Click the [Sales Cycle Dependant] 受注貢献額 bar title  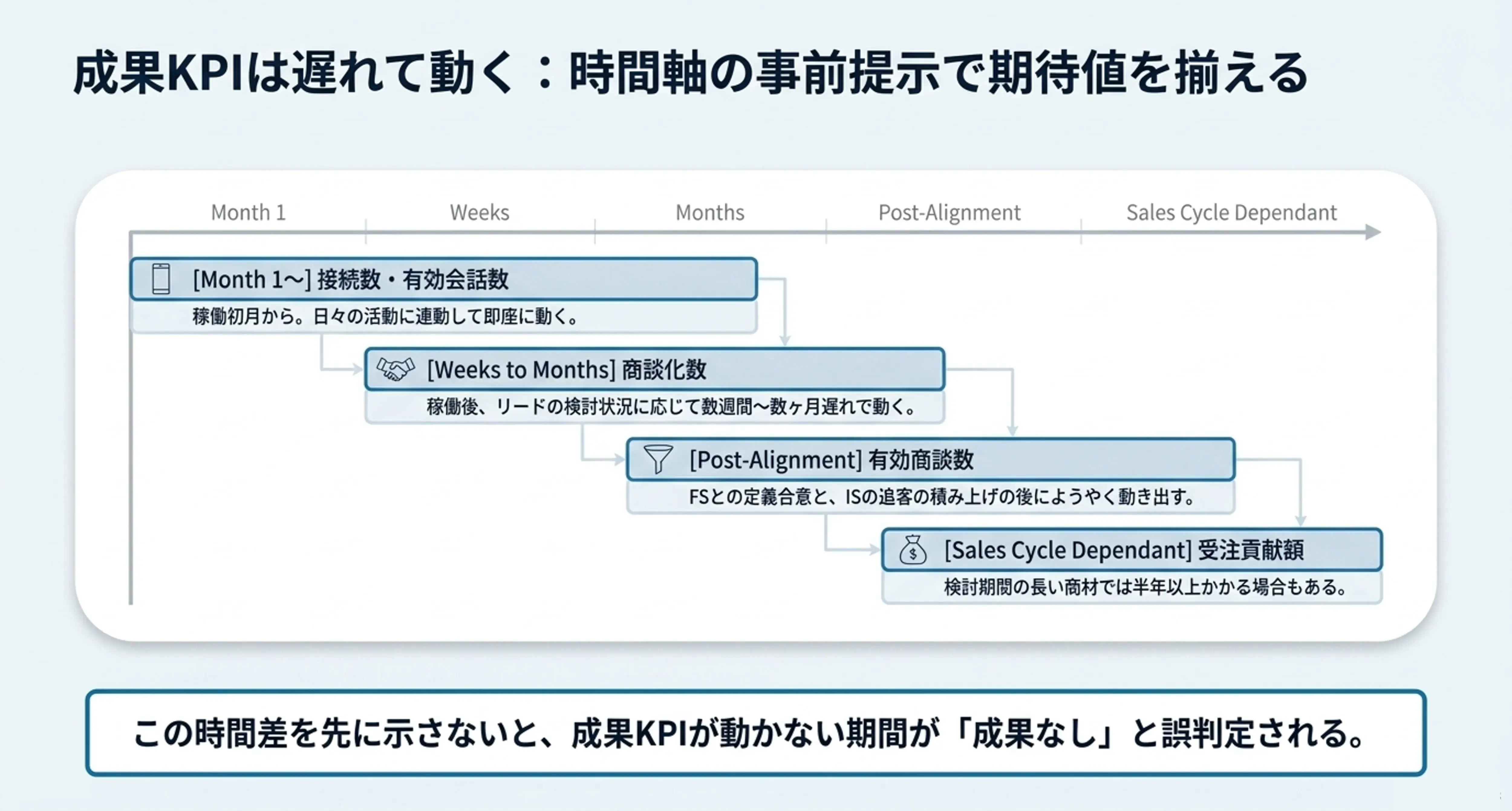(1123, 550)
